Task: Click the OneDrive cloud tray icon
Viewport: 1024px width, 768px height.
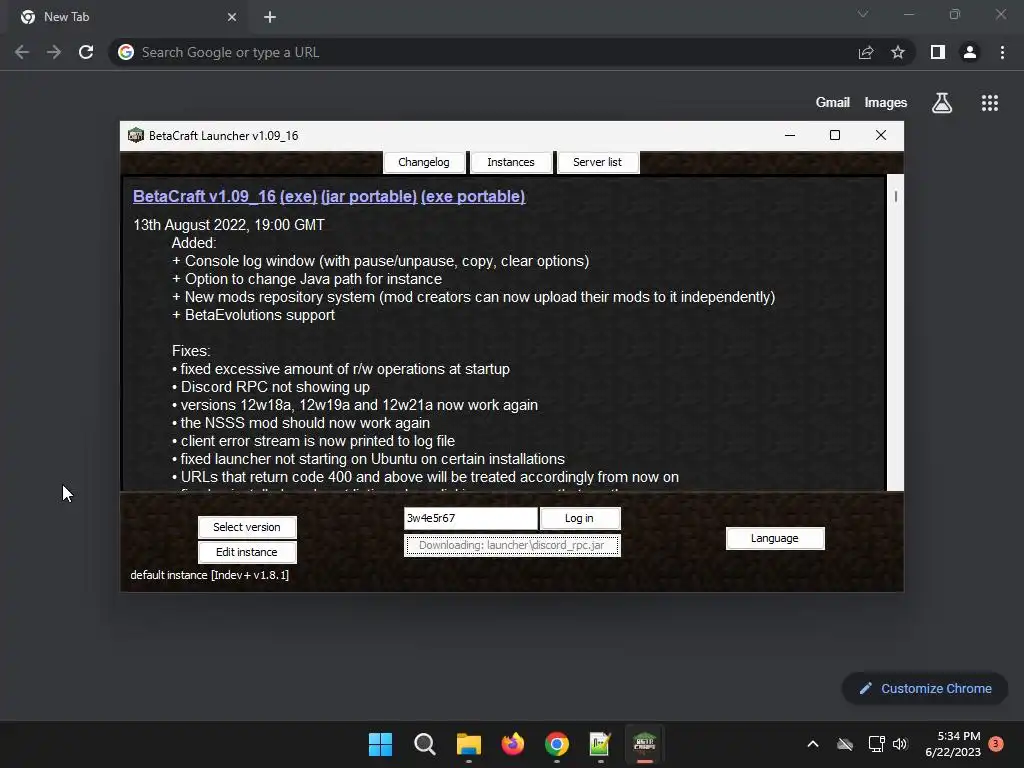Action: pos(845,744)
